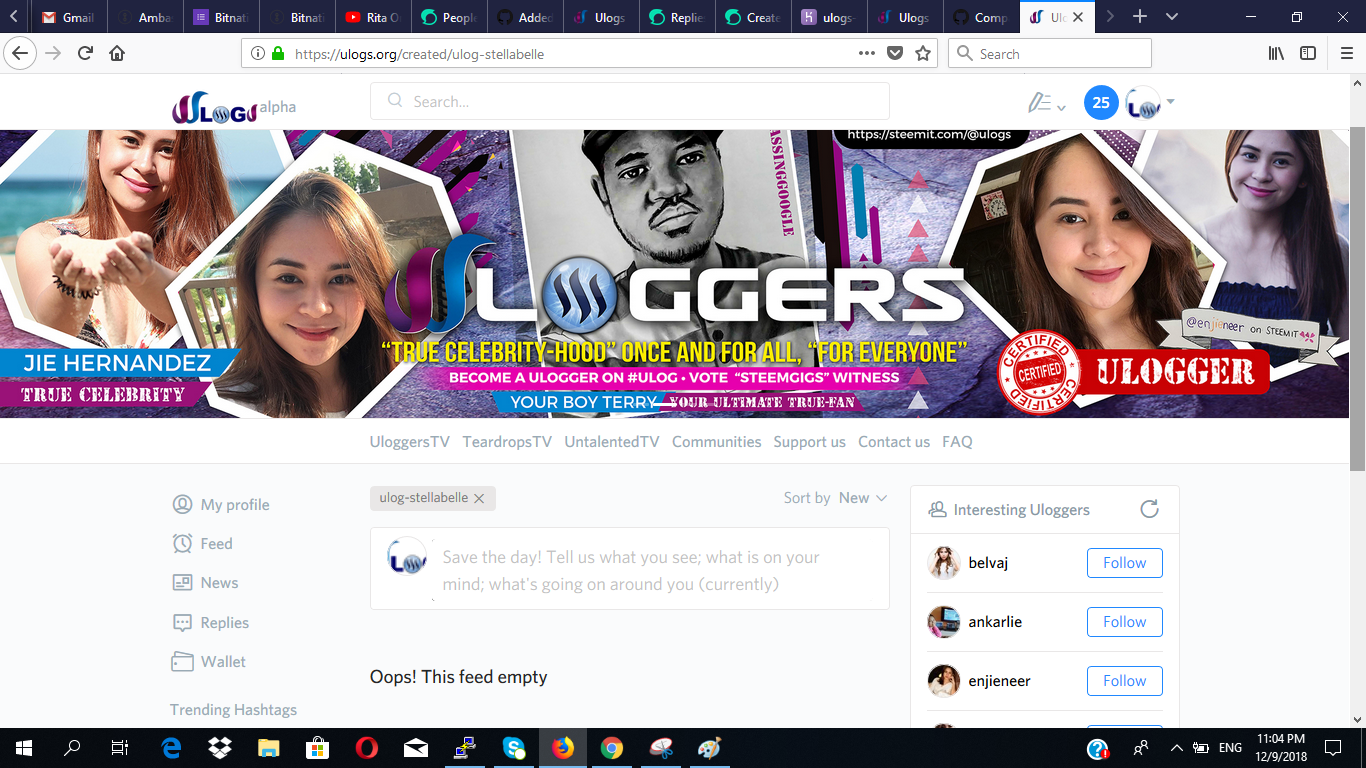Open page actions three-dots menu in address bar
The image size is (1366, 768).
[x=867, y=53]
